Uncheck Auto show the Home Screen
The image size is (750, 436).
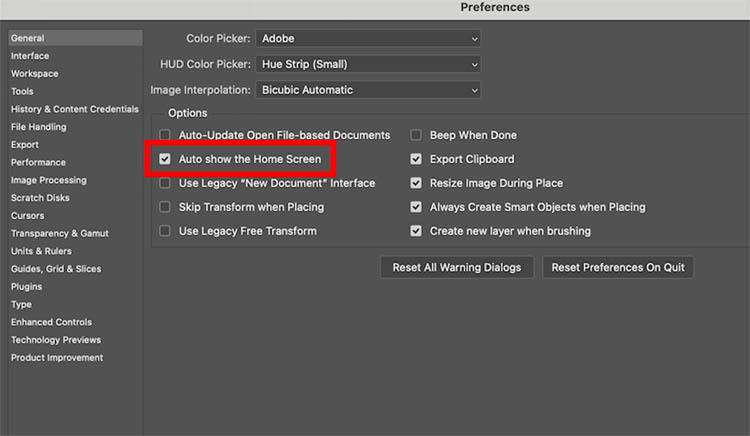click(x=165, y=159)
